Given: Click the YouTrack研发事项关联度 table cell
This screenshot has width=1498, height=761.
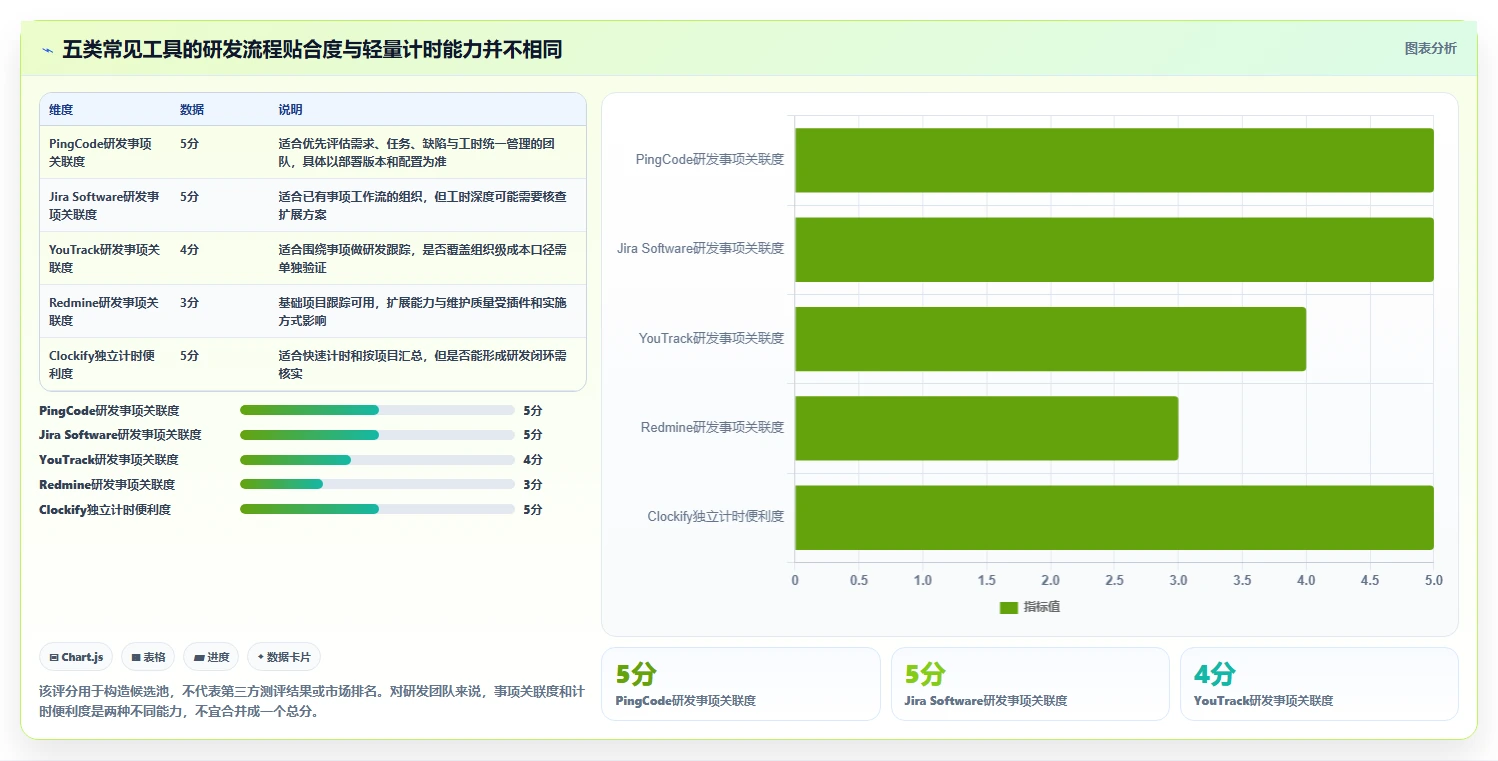Looking at the screenshot, I should [104, 258].
